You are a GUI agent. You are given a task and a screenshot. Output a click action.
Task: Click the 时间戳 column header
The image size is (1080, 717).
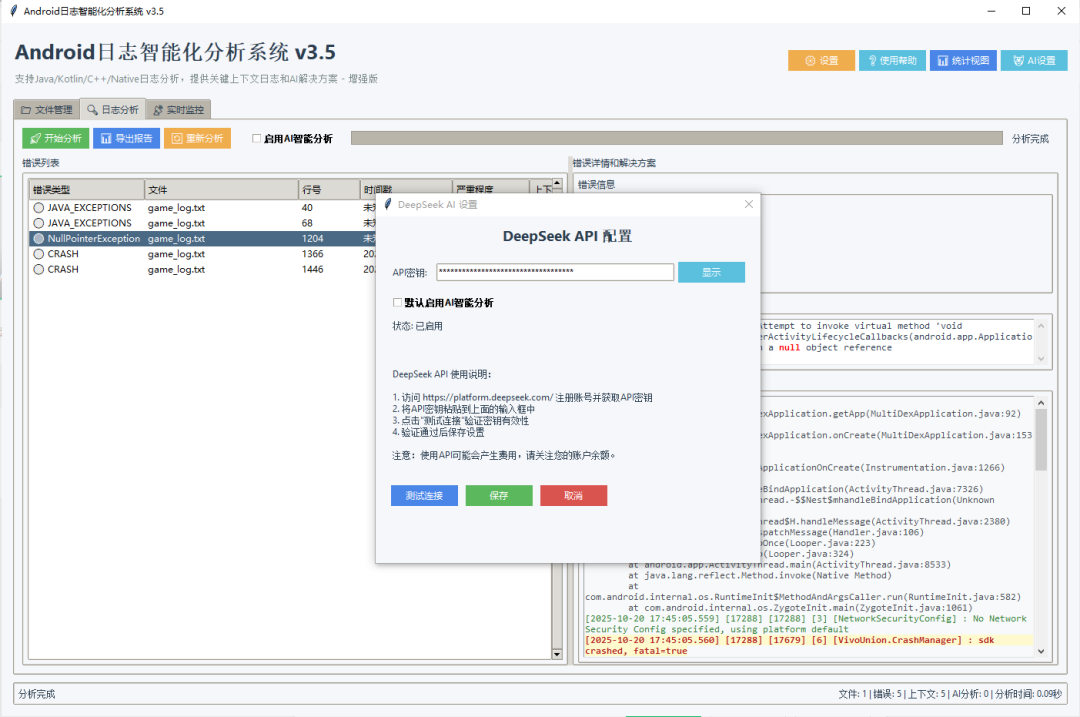click(x=406, y=189)
